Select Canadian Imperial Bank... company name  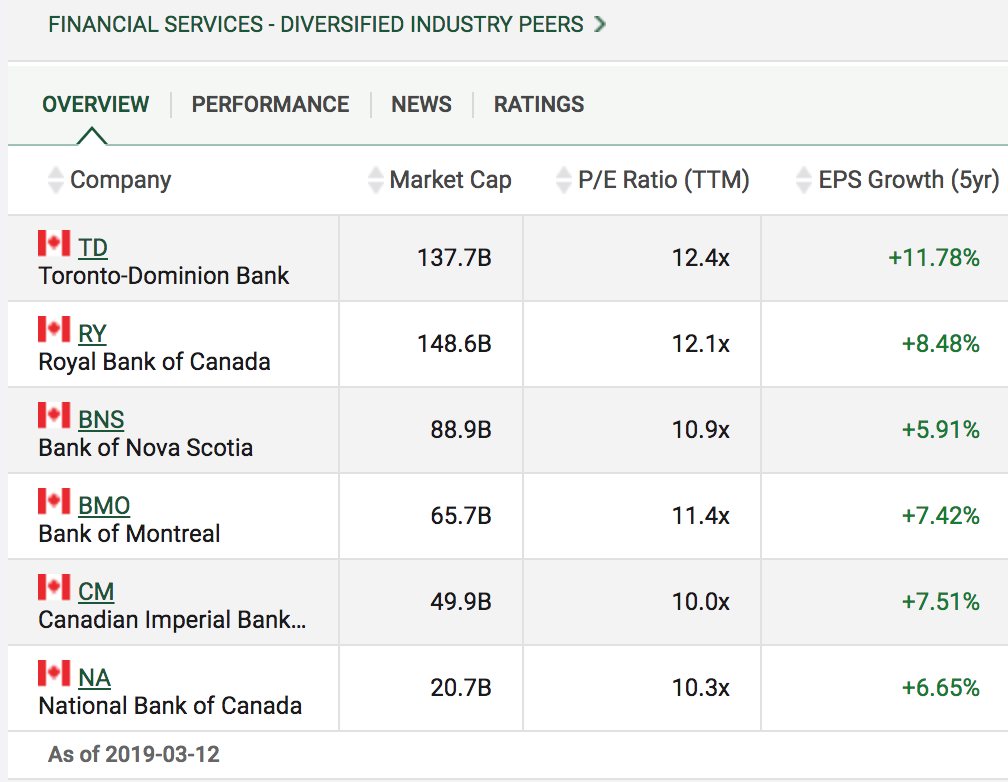[172, 620]
